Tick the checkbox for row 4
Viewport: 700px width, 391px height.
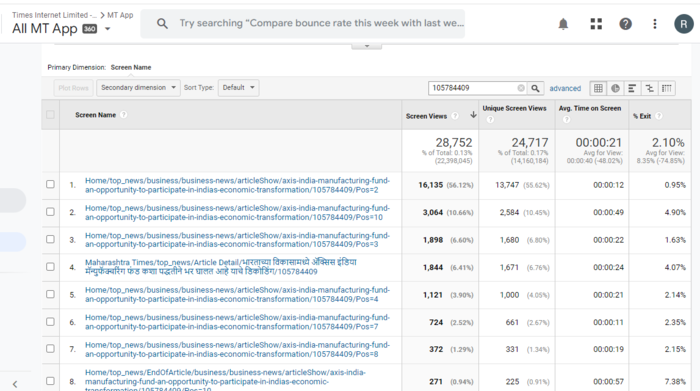click(50, 267)
